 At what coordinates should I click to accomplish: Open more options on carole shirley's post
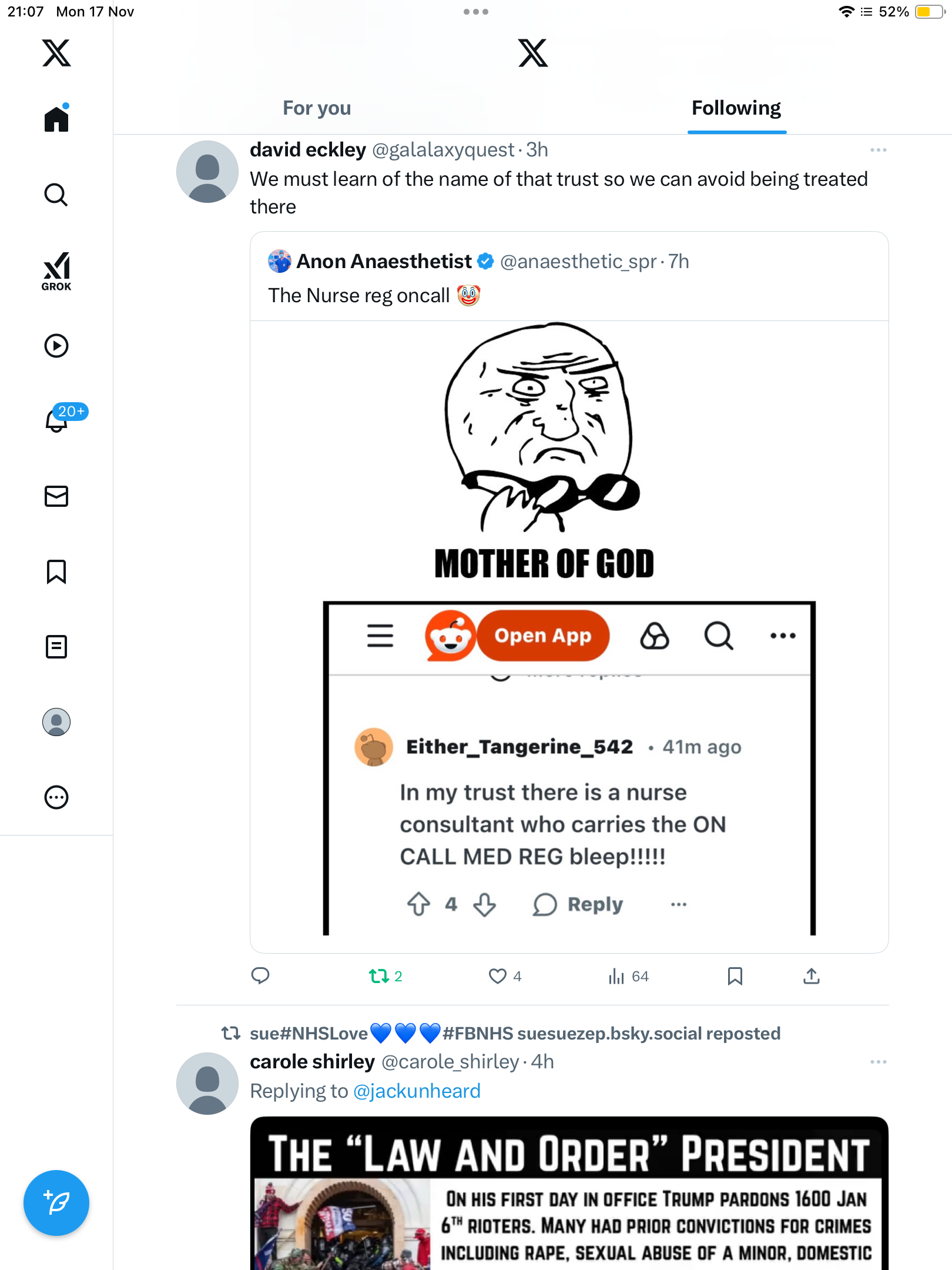pos(879,1062)
